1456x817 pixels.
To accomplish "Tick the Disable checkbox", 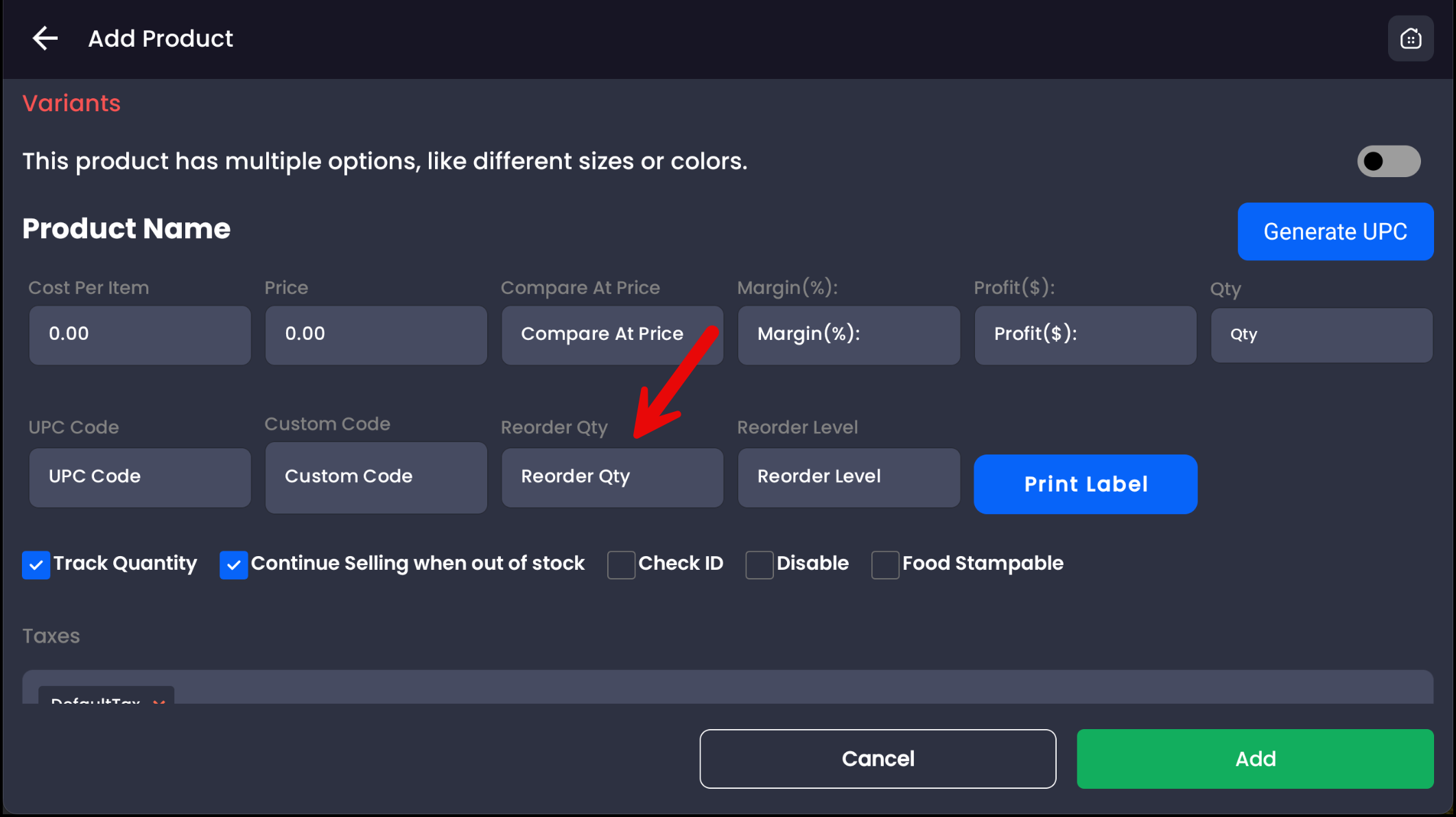I will pyautogui.click(x=759, y=565).
